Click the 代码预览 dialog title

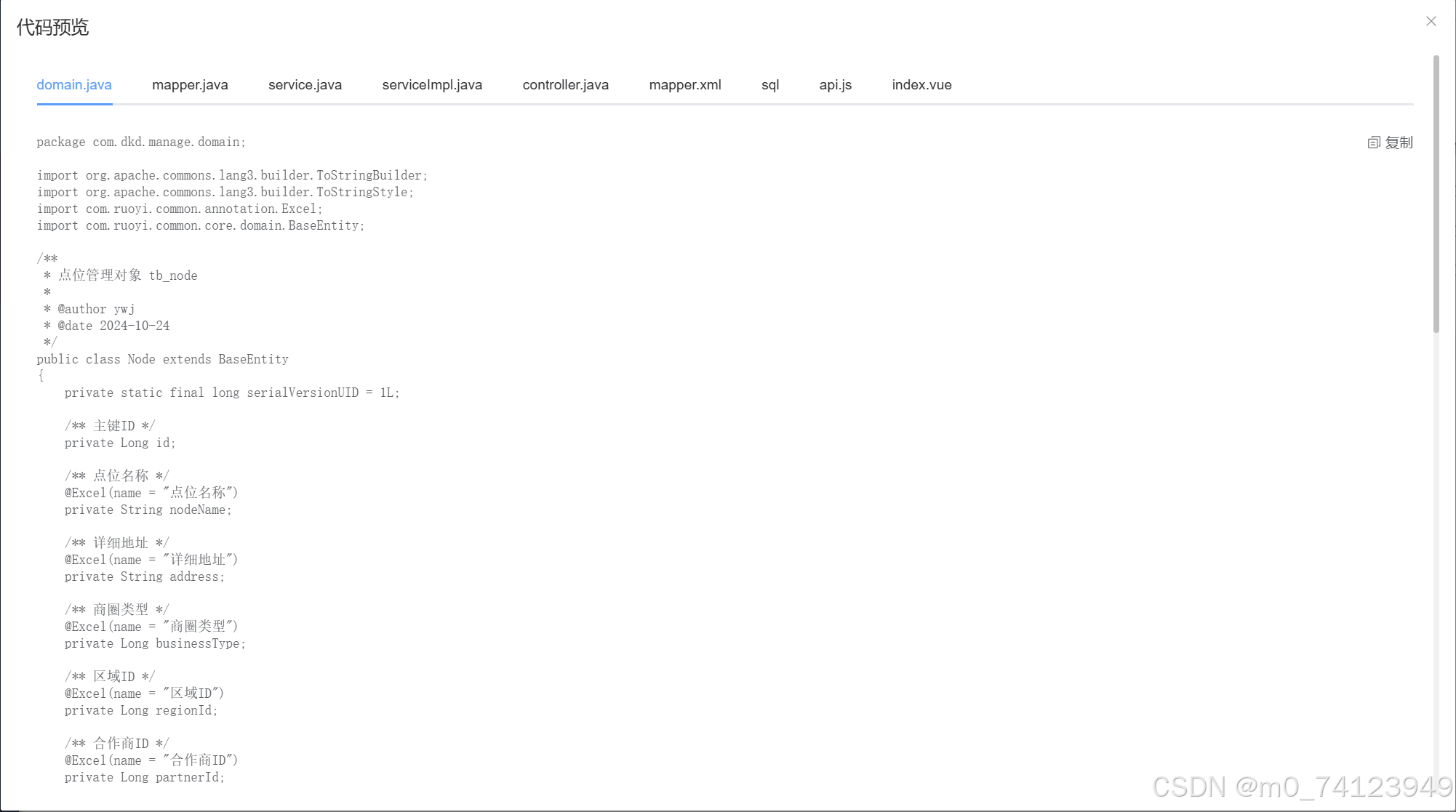coord(52,28)
